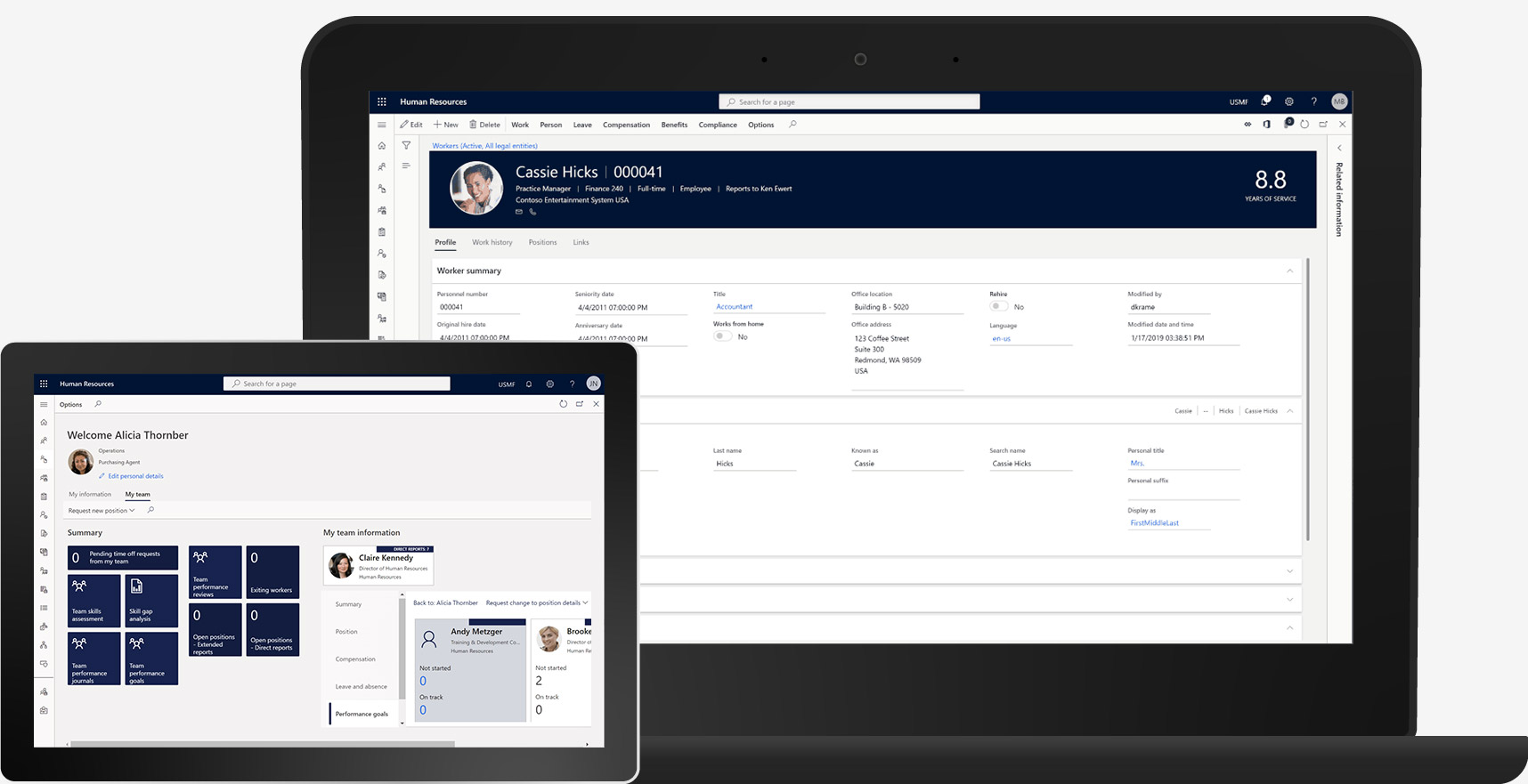1528x784 pixels.
Task: Refresh the page on the tablet
Action: pos(563,404)
